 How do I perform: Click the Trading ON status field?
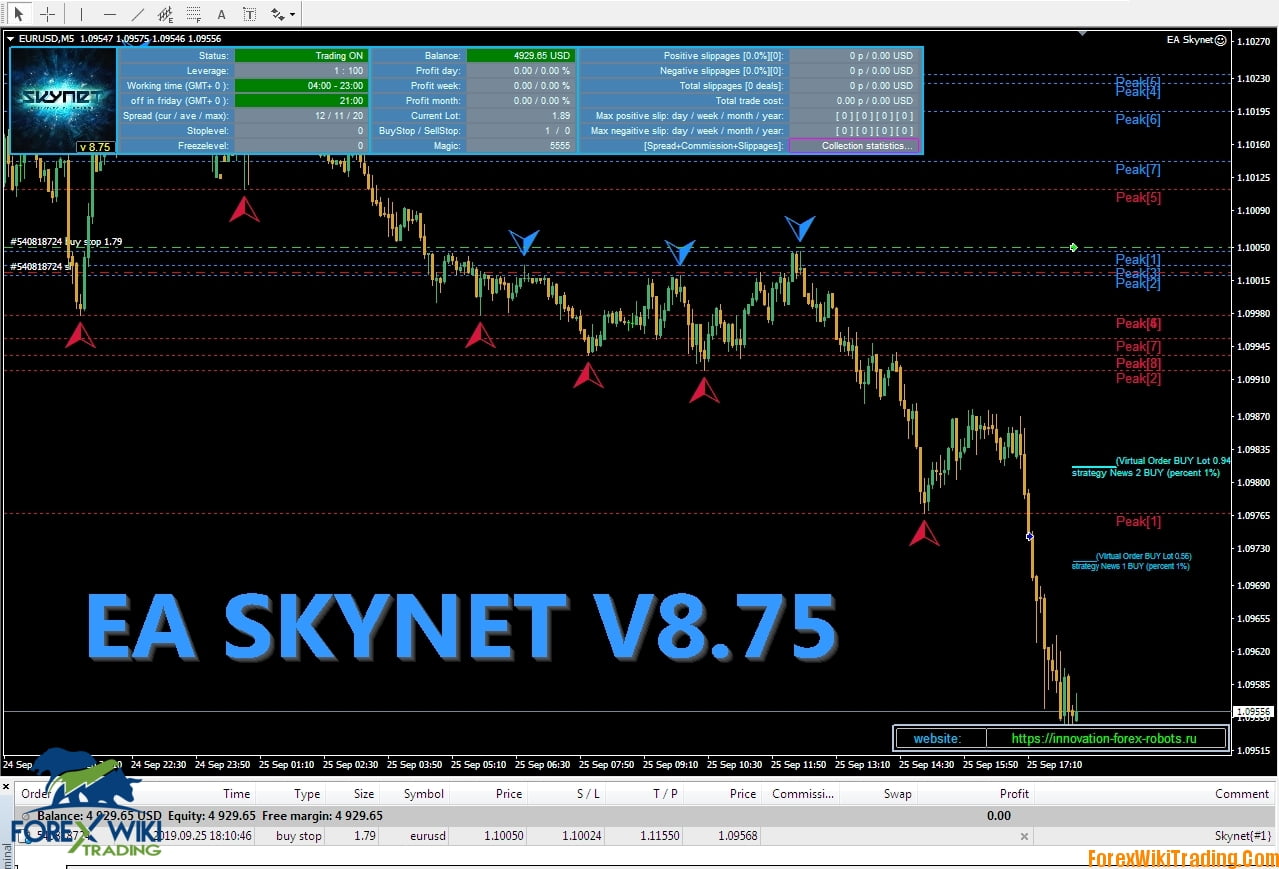pos(300,56)
